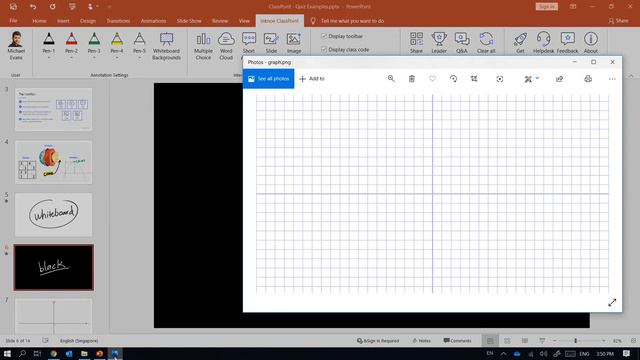The height and width of the screenshot is (360, 640).
Task: Adjust the zoom slider in status bar
Action: coord(576,340)
